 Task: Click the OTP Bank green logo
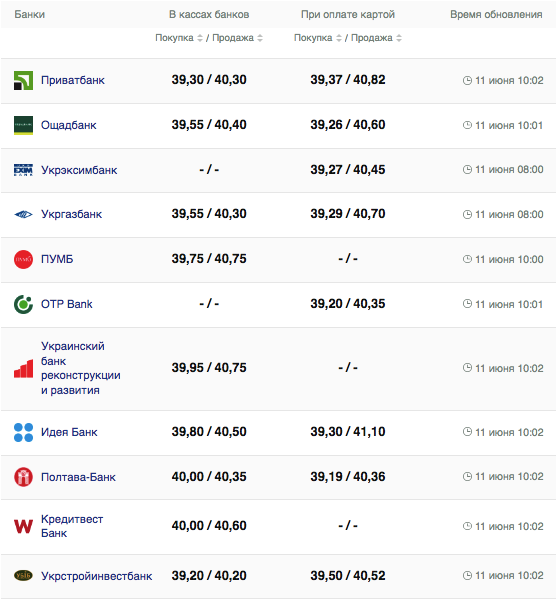[x=23, y=304]
